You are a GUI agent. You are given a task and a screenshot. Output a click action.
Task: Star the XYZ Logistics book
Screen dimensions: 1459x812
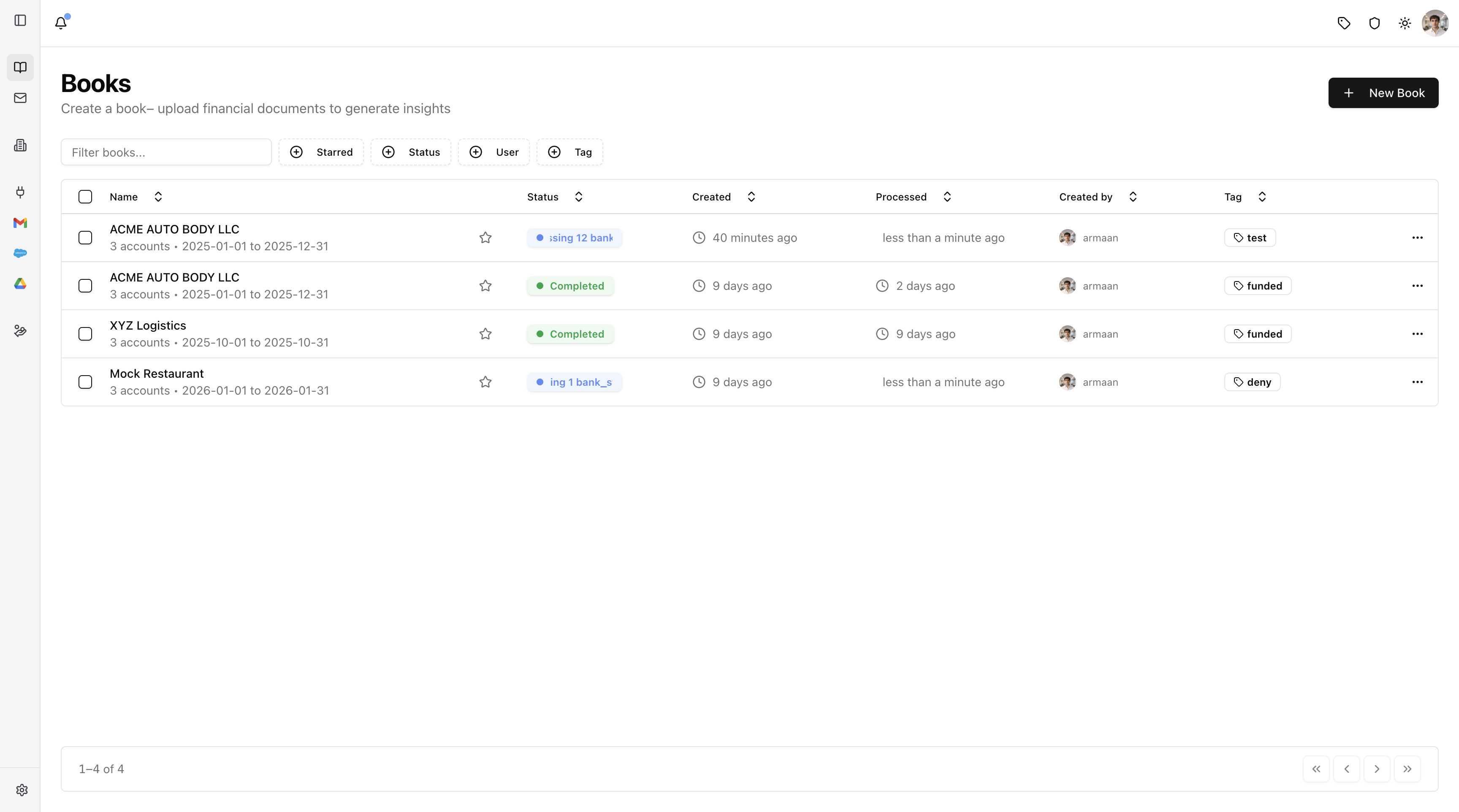point(485,334)
